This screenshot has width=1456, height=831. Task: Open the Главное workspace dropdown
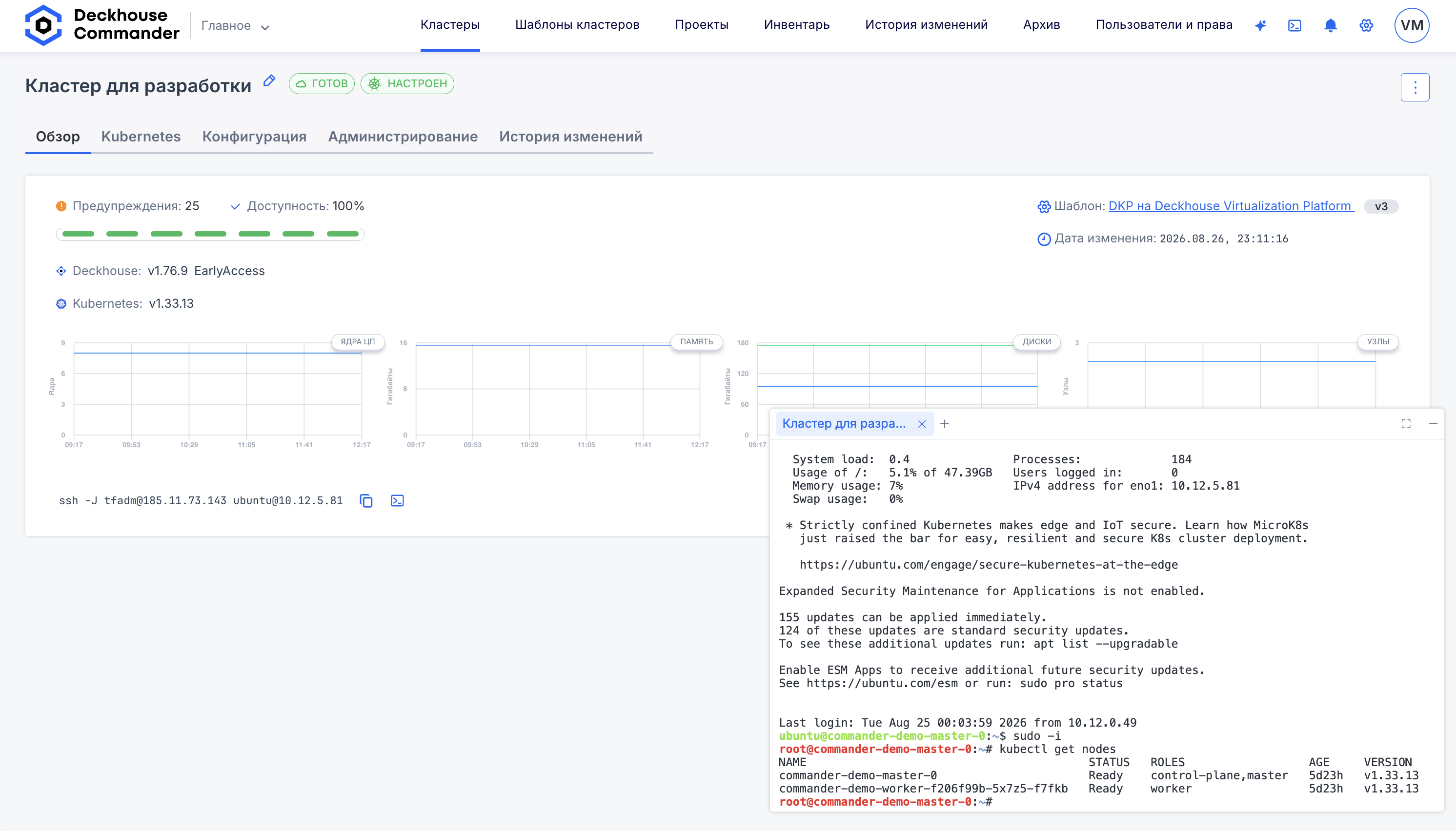coord(235,26)
